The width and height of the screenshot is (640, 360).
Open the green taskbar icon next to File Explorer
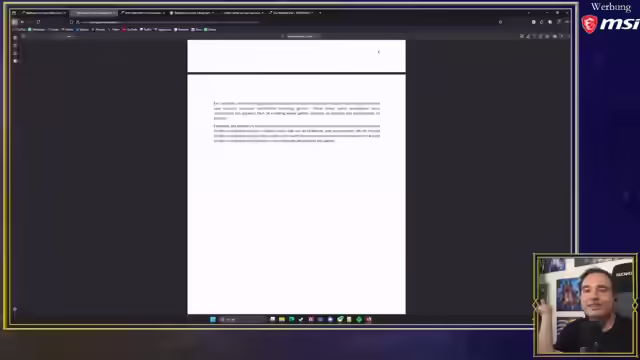[291, 319]
